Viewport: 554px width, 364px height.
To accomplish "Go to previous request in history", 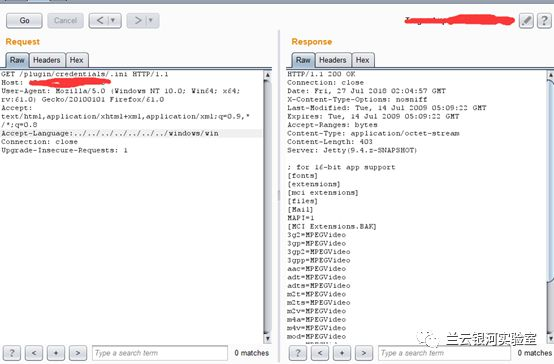I will coord(100,20).
